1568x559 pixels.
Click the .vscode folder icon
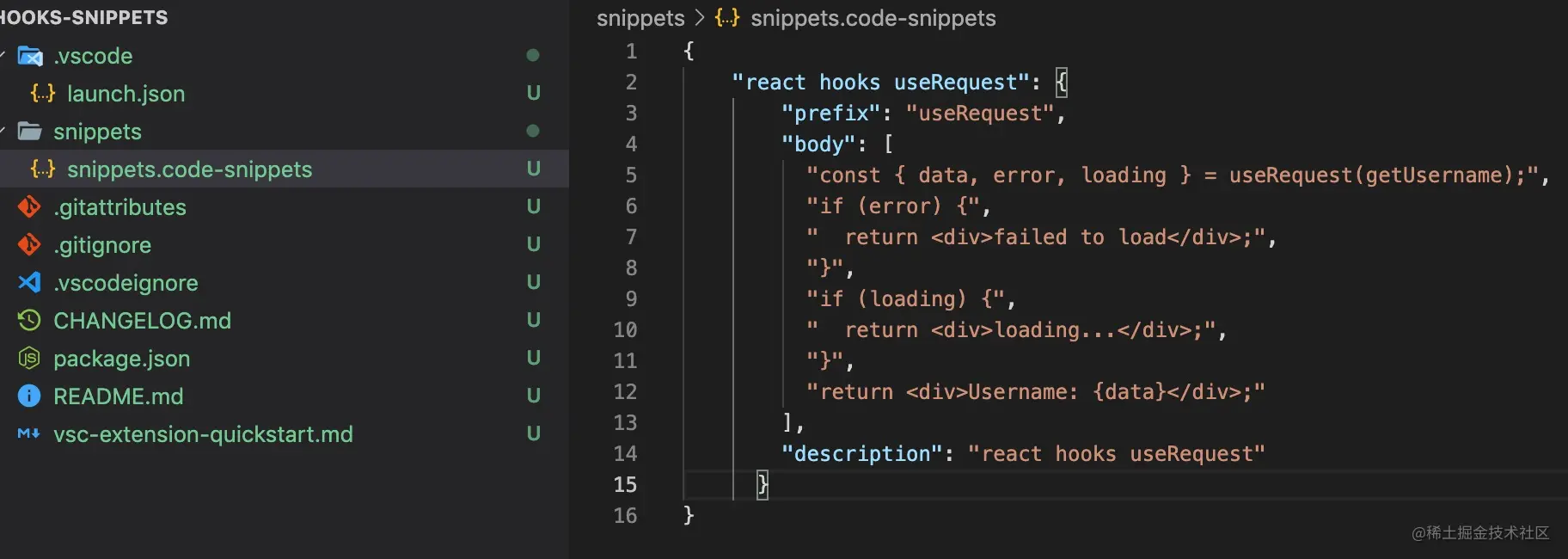click(30, 56)
